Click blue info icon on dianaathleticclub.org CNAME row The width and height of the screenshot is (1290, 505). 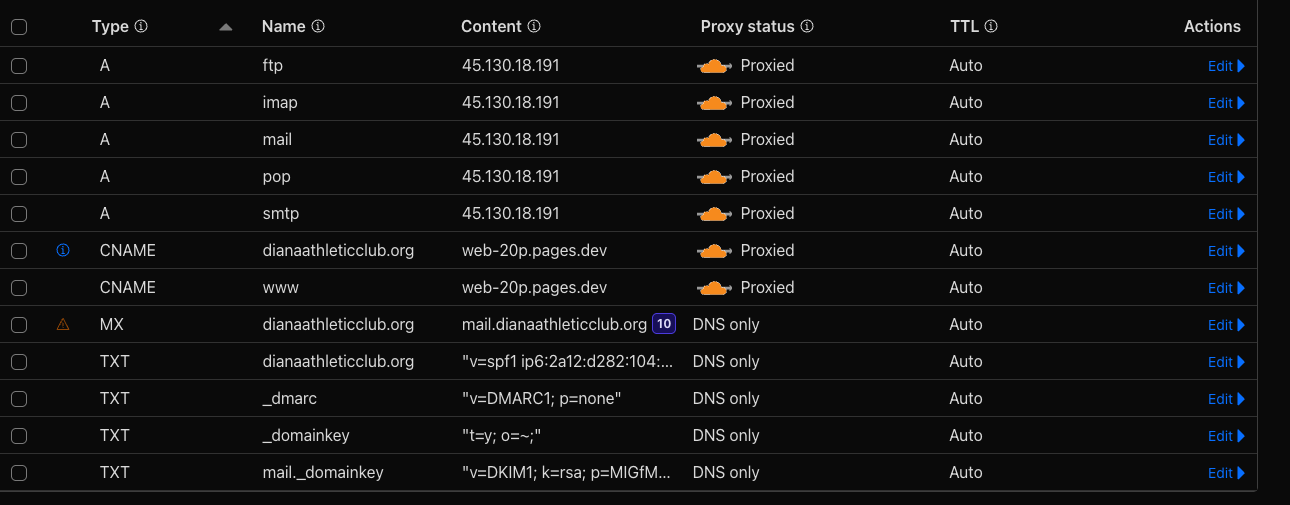coord(63,250)
